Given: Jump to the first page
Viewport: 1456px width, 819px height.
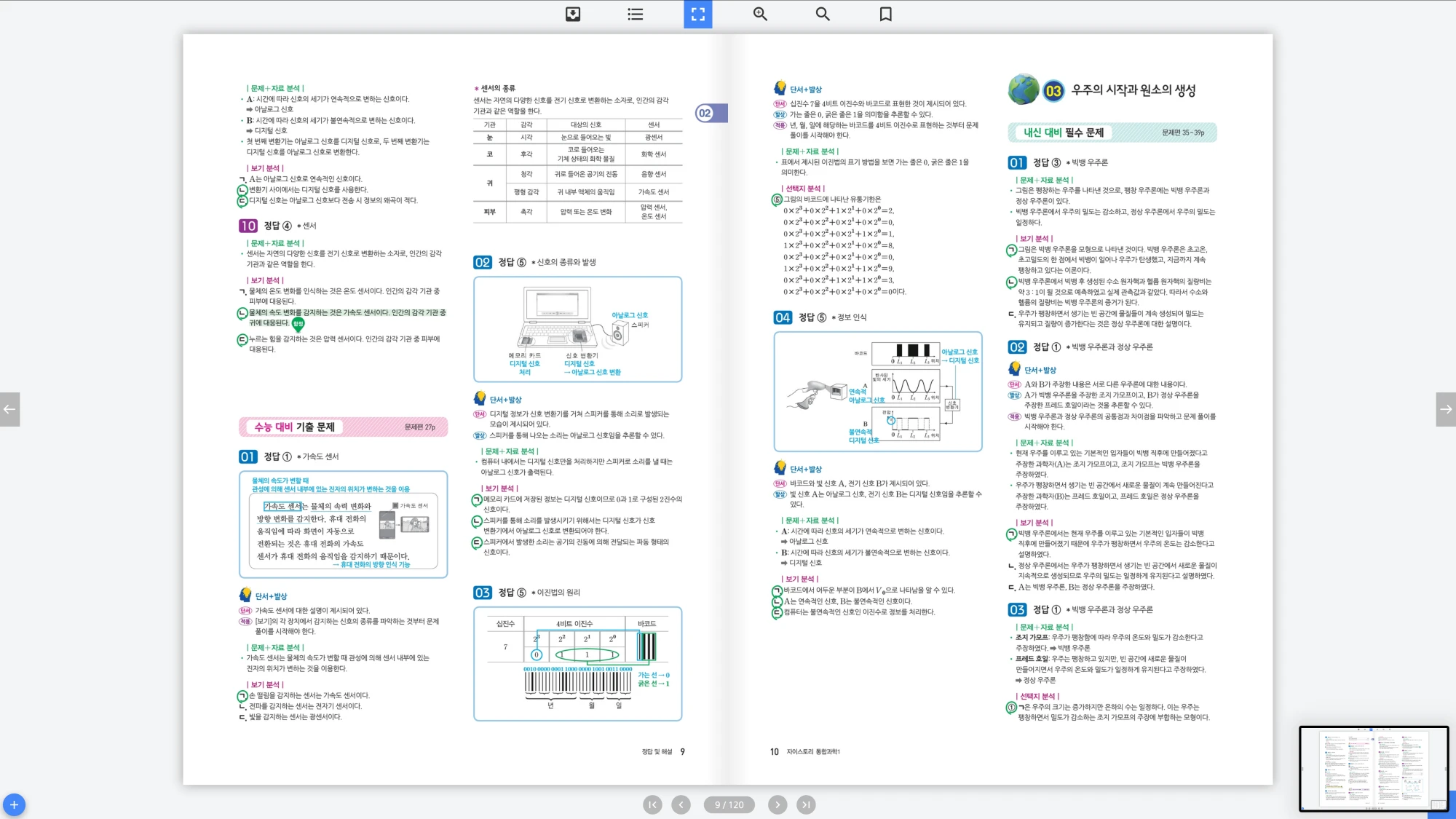Looking at the screenshot, I should pos(652,804).
